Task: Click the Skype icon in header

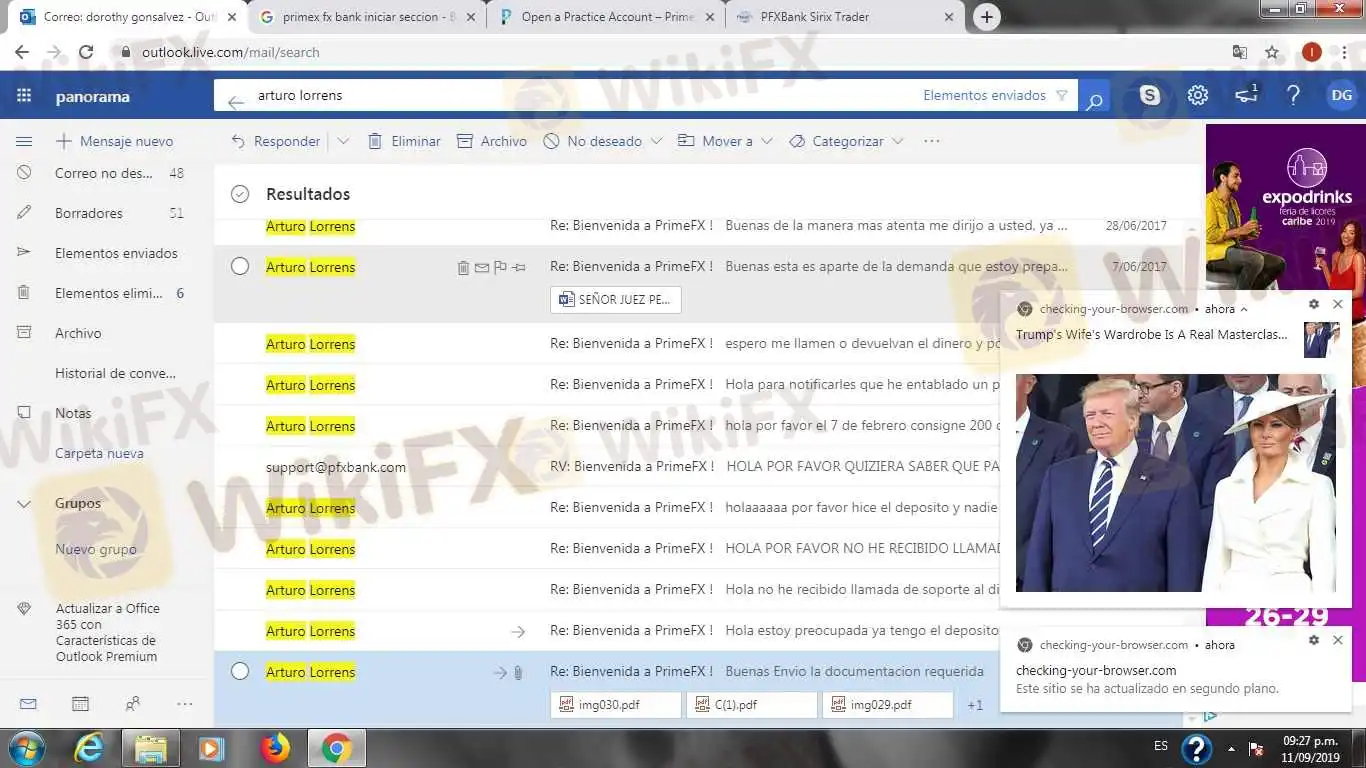Action: [x=1150, y=96]
